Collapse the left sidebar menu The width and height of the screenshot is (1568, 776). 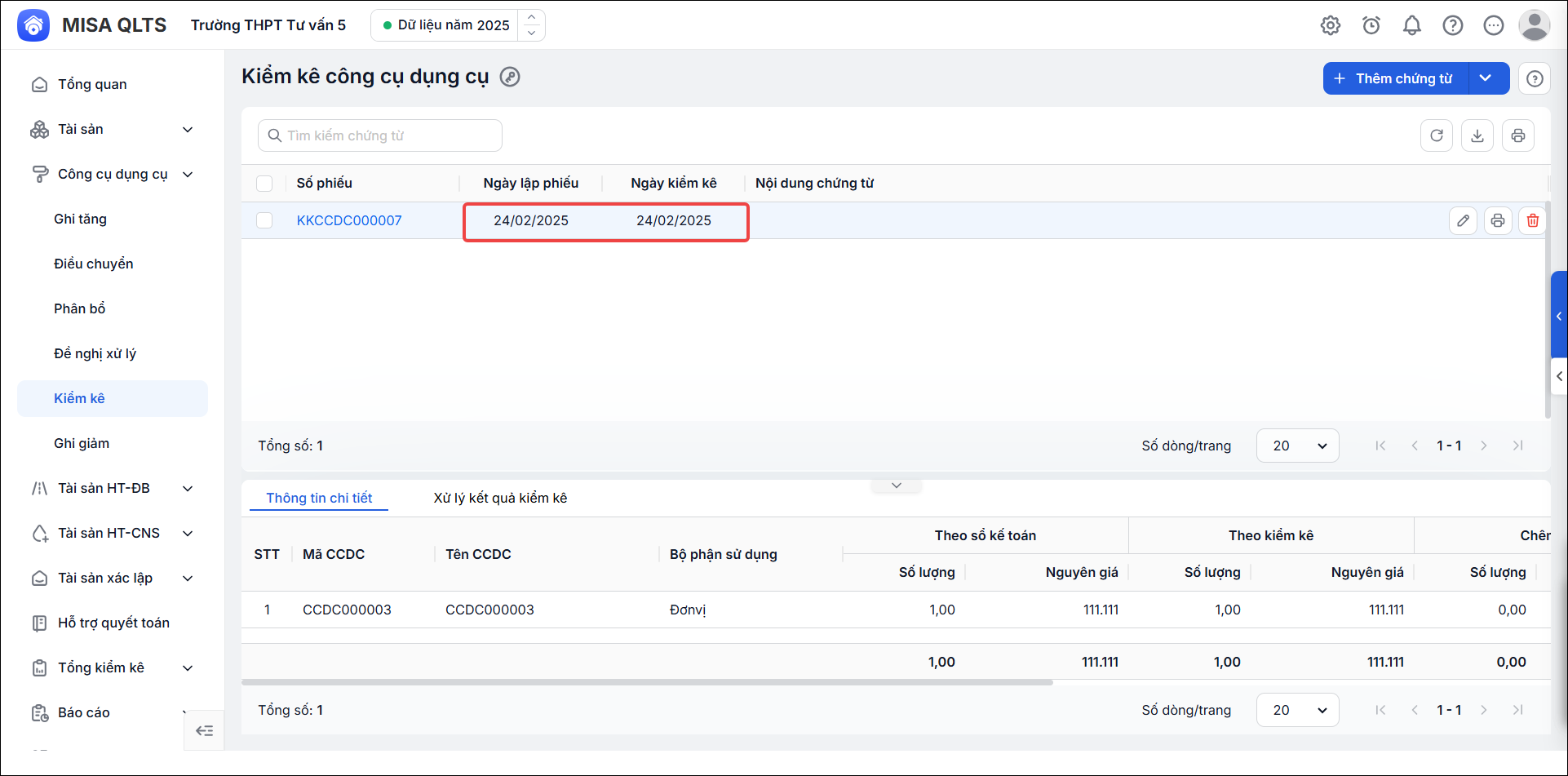(204, 730)
